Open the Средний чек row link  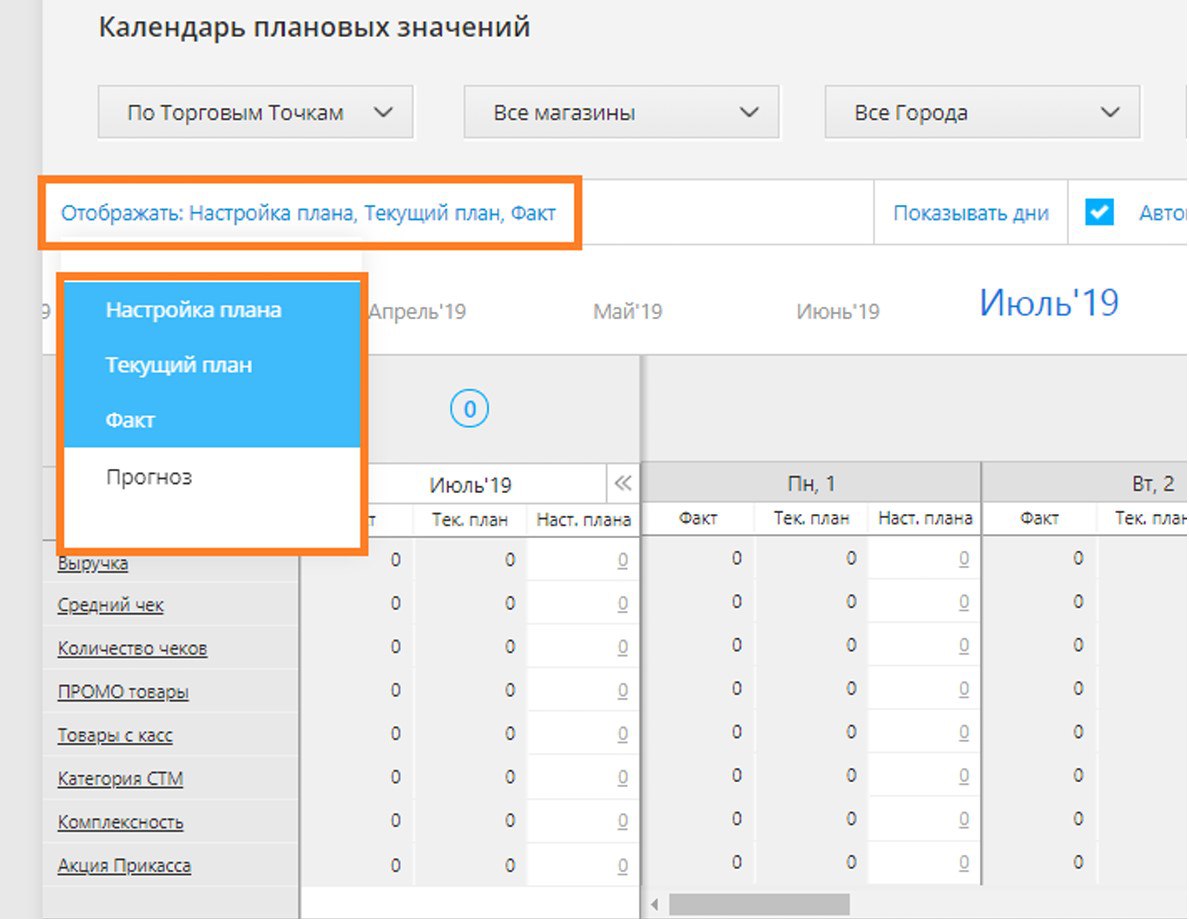(x=110, y=605)
